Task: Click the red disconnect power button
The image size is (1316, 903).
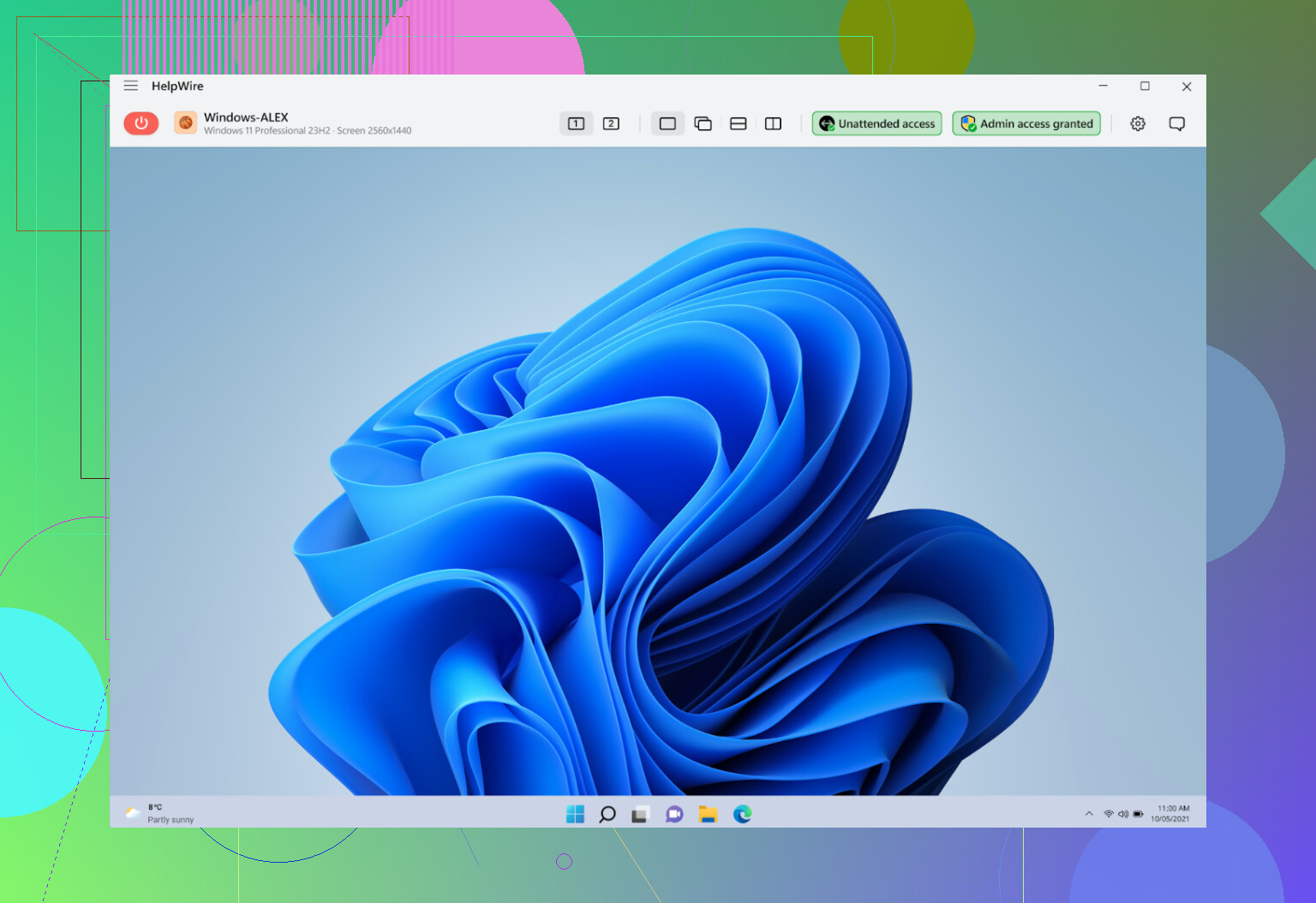Action: point(141,123)
